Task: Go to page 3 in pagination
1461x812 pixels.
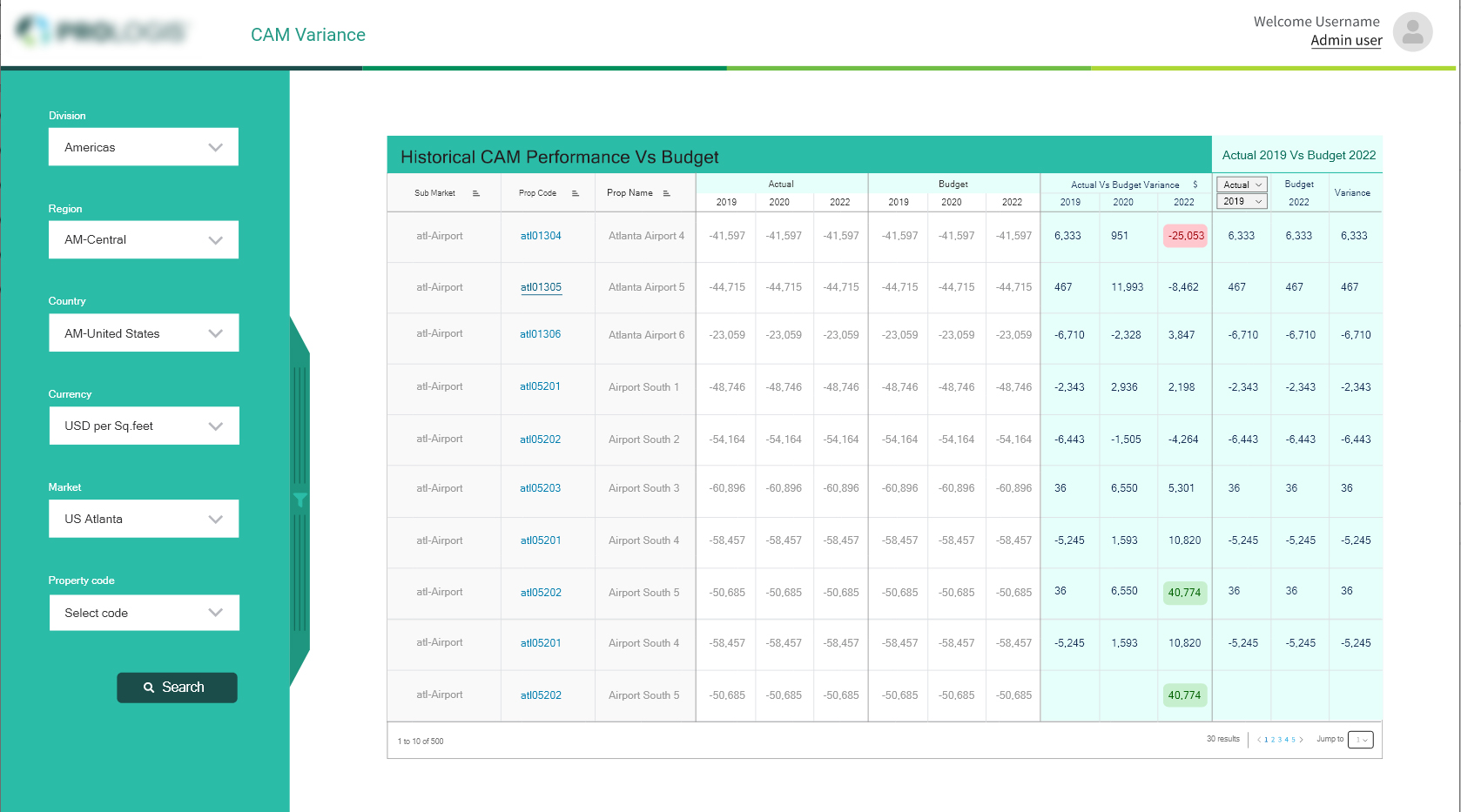Action: 1280,740
